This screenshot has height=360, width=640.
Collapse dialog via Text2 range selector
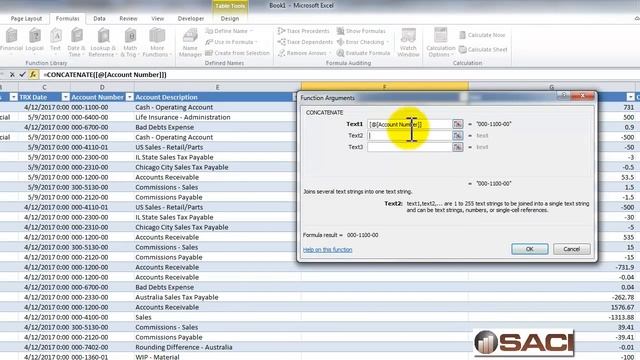pos(458,136)
